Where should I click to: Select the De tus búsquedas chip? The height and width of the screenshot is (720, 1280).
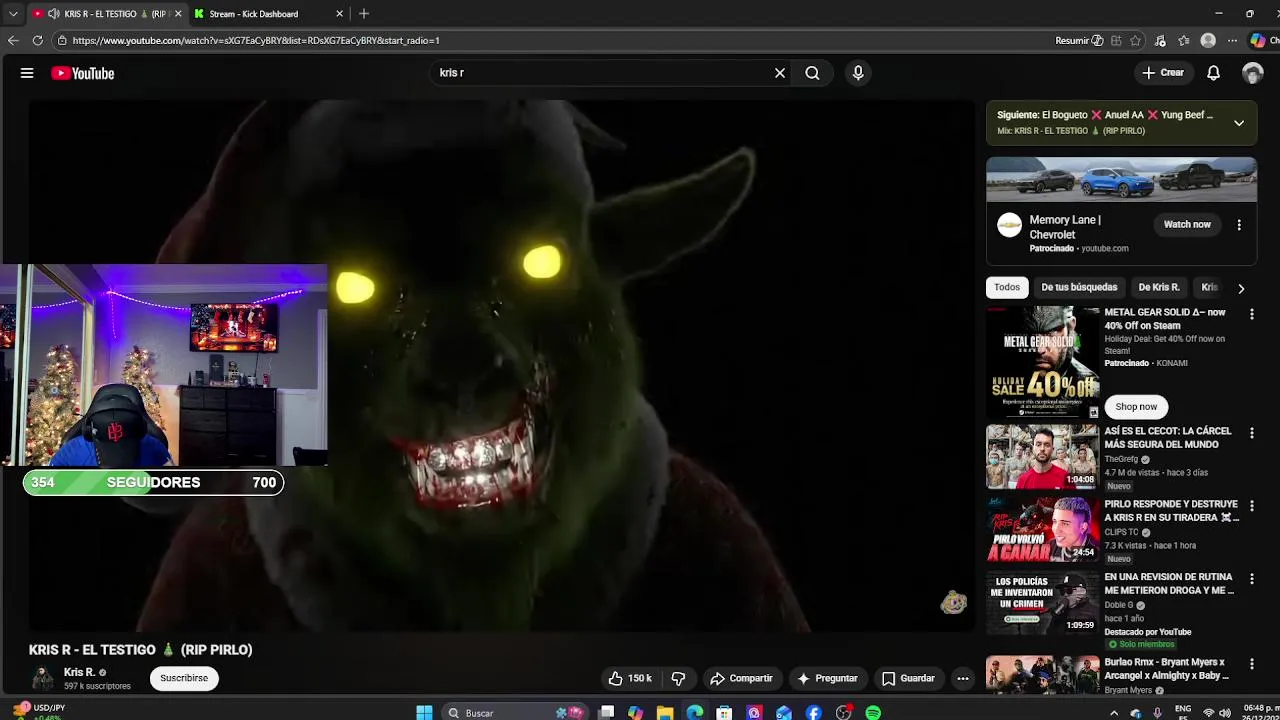pyautogui.click(x=1079, y=287)
